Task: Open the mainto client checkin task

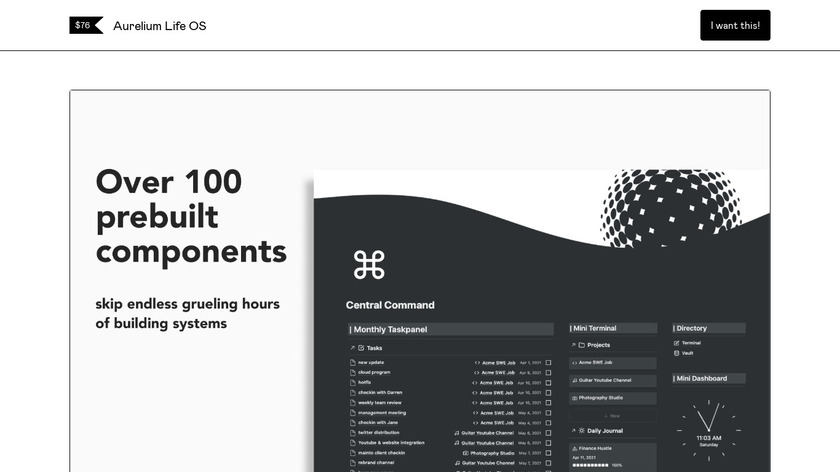Action: tap(381, 453)
